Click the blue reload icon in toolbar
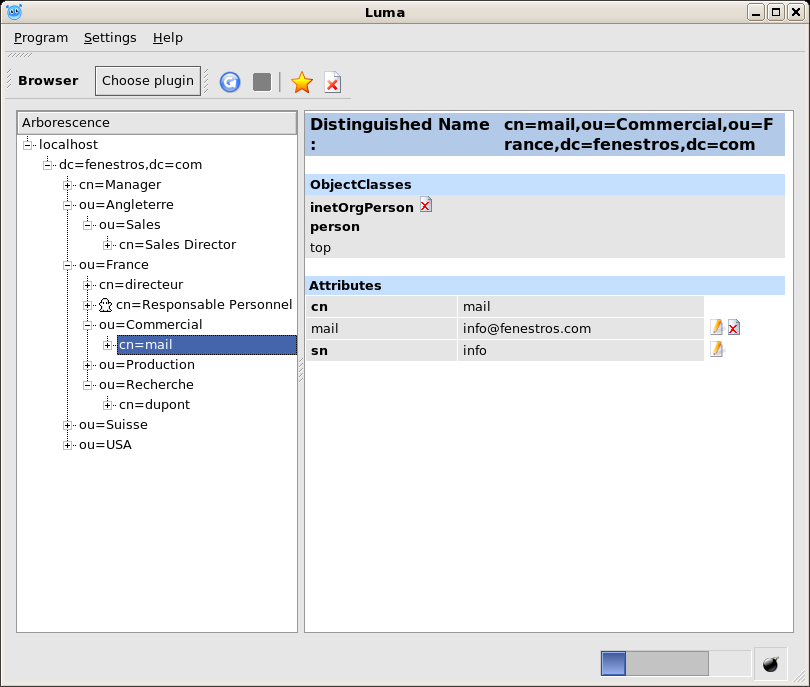810x687 pixels. 230,82
